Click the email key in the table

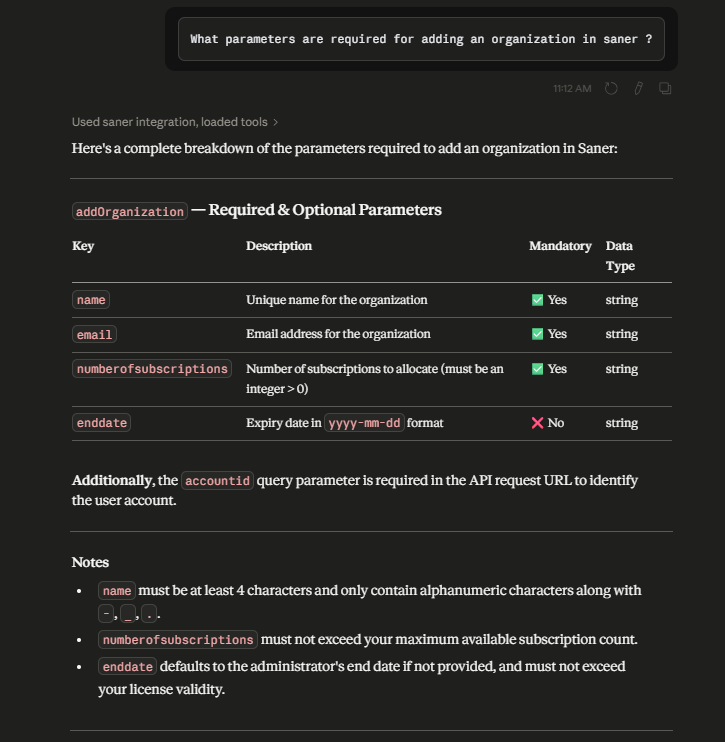pyautogui.click(x=94, y=334)
